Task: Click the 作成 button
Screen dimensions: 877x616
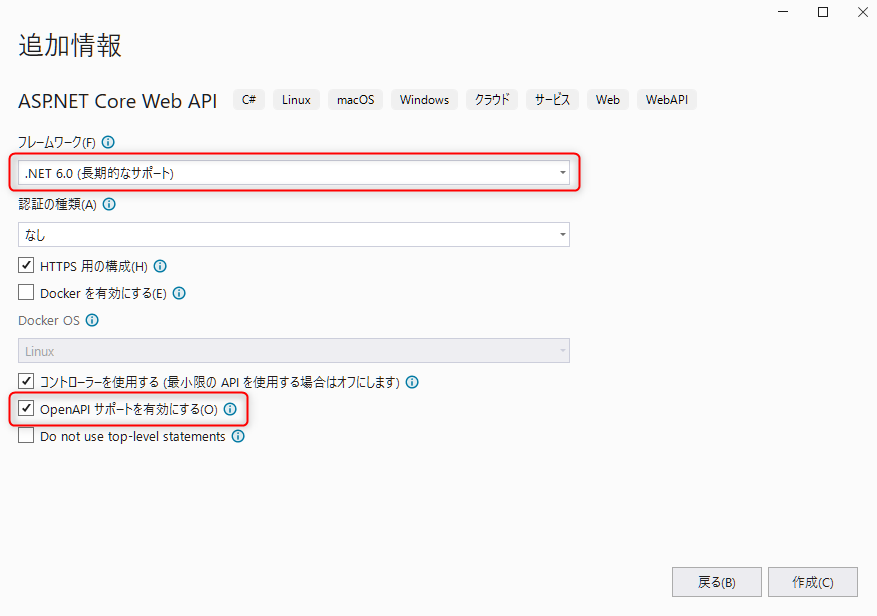Action: pos(812,582)
